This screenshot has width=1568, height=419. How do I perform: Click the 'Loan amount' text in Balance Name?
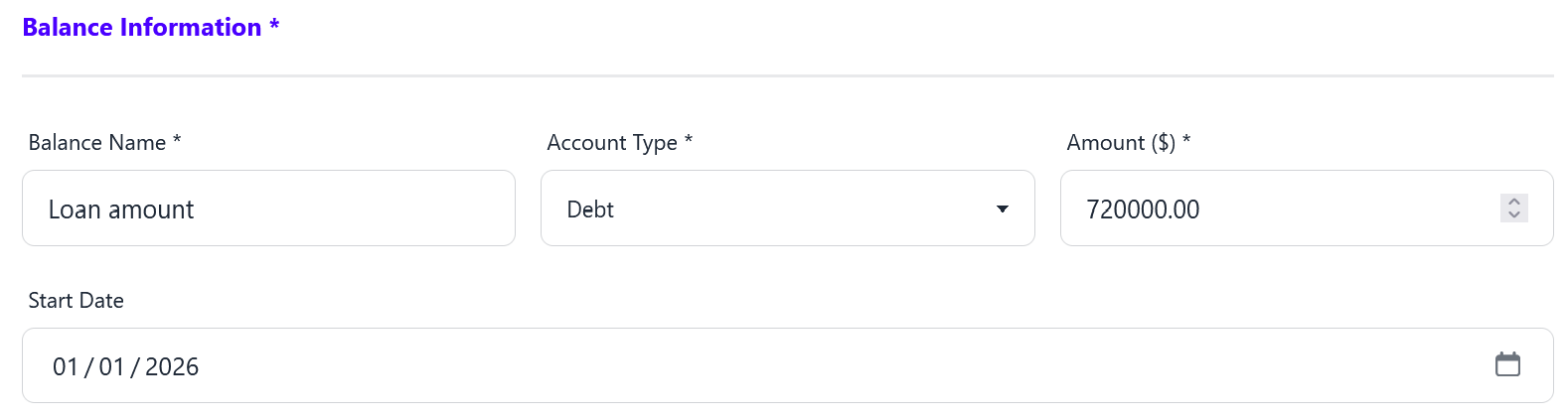click(x=121, y=209)
